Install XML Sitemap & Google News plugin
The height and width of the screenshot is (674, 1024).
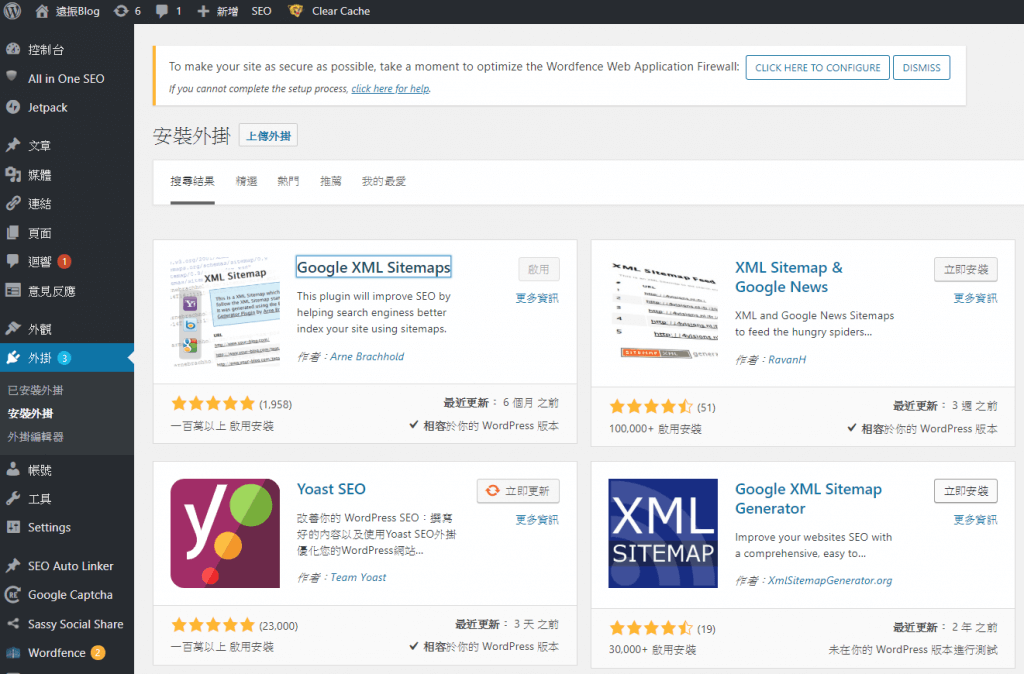(966, 269)
